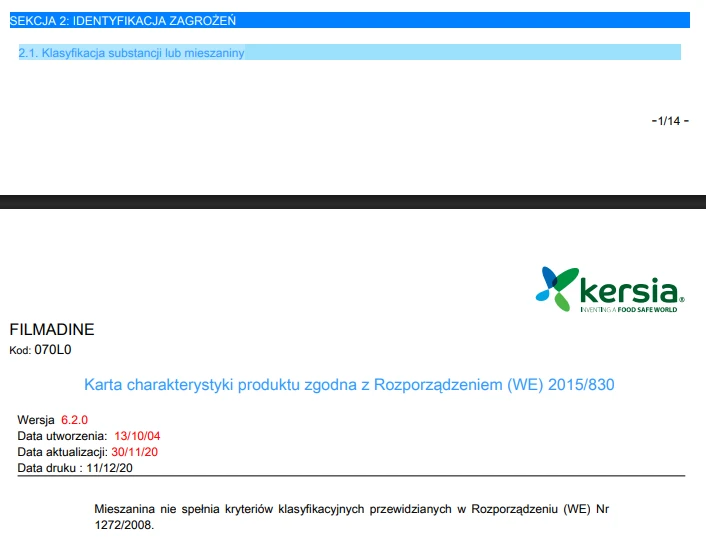Select the 'SEKCJA 2: IDENTYFIKACJA ZAGROŻEŃ' header bar
This screenshot has width=706, height=545.
pyautogui.click(x=348, y=20)
